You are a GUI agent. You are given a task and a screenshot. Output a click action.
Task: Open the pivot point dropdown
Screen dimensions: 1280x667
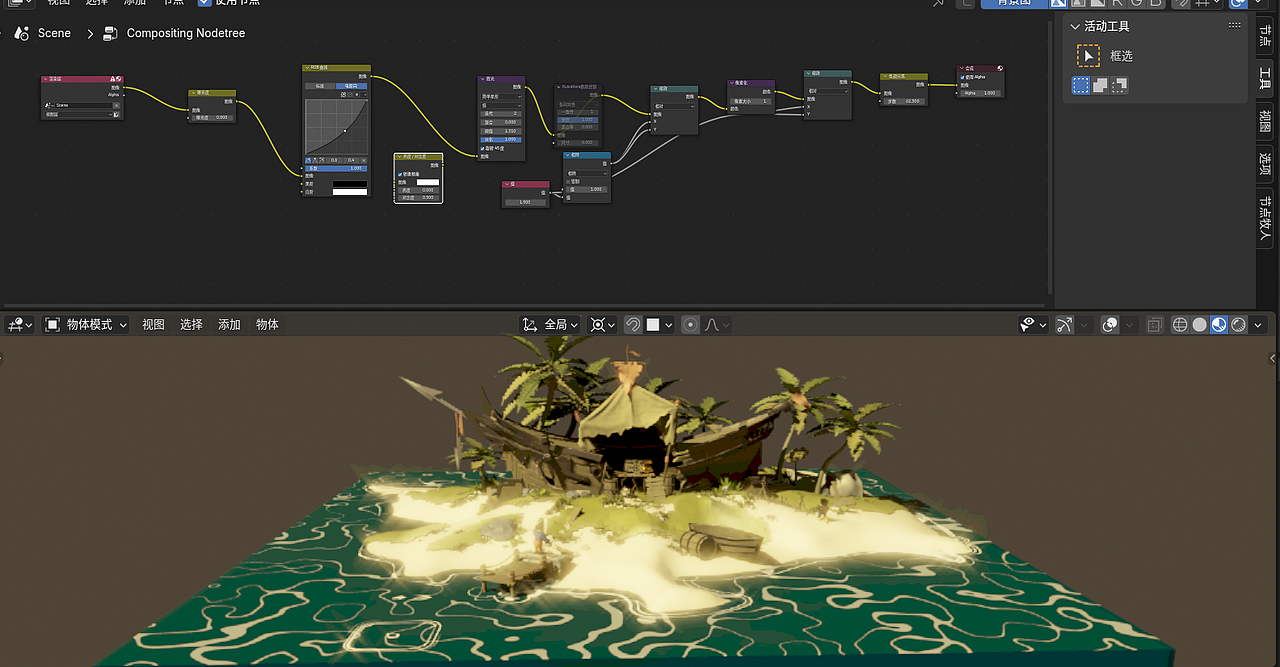603,325
